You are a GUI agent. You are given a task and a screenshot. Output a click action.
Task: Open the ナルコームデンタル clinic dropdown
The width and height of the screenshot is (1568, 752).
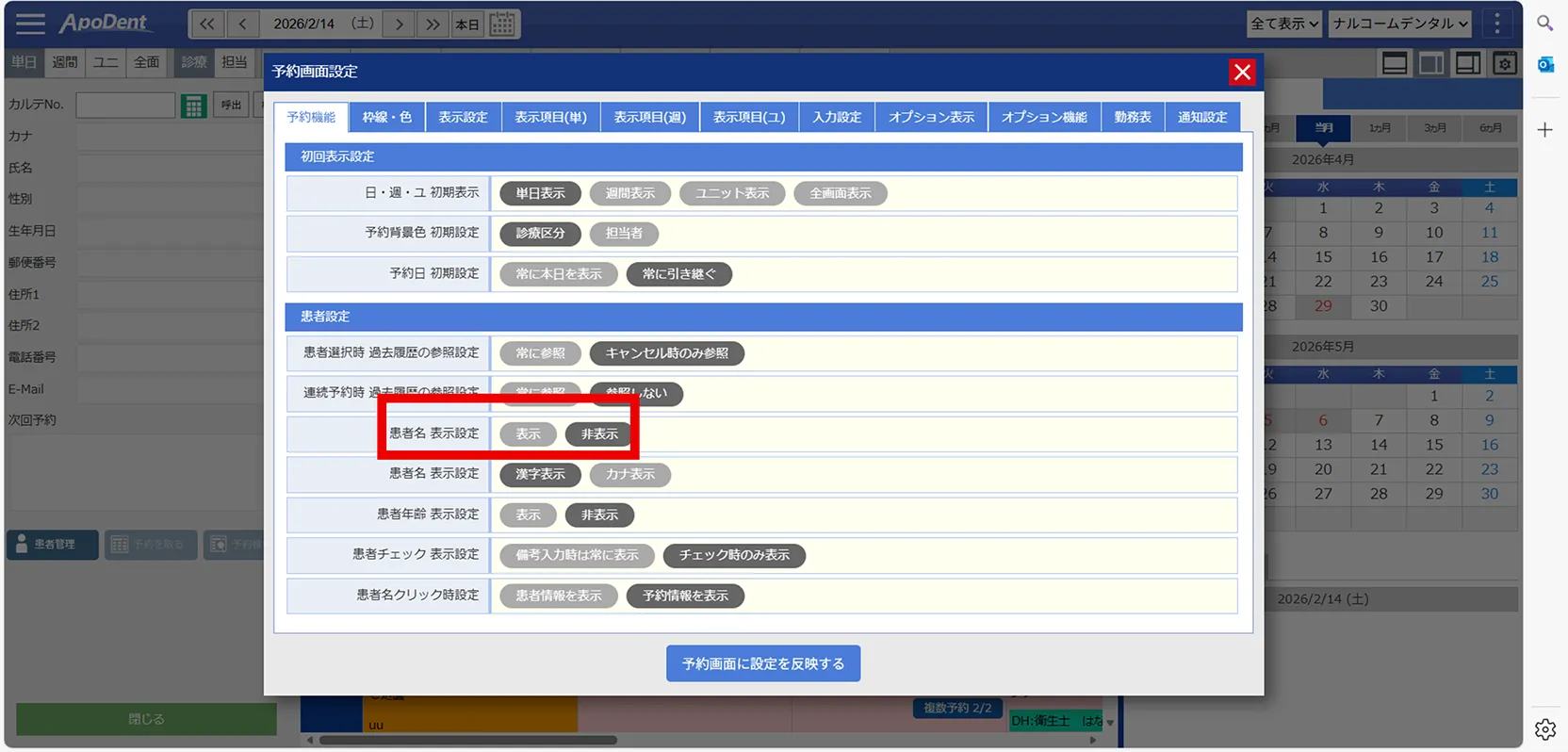1400,24
